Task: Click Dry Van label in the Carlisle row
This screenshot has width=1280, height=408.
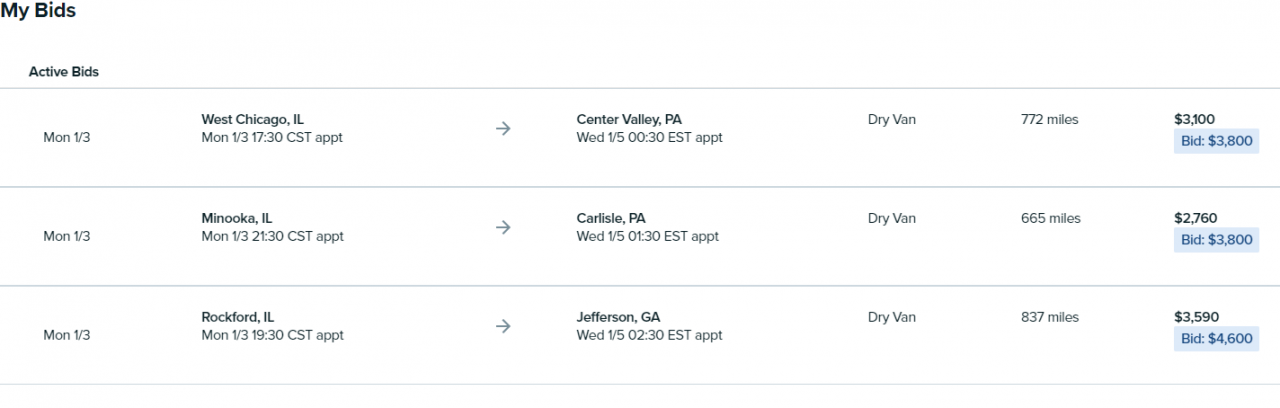Action: tap(892, 218)
